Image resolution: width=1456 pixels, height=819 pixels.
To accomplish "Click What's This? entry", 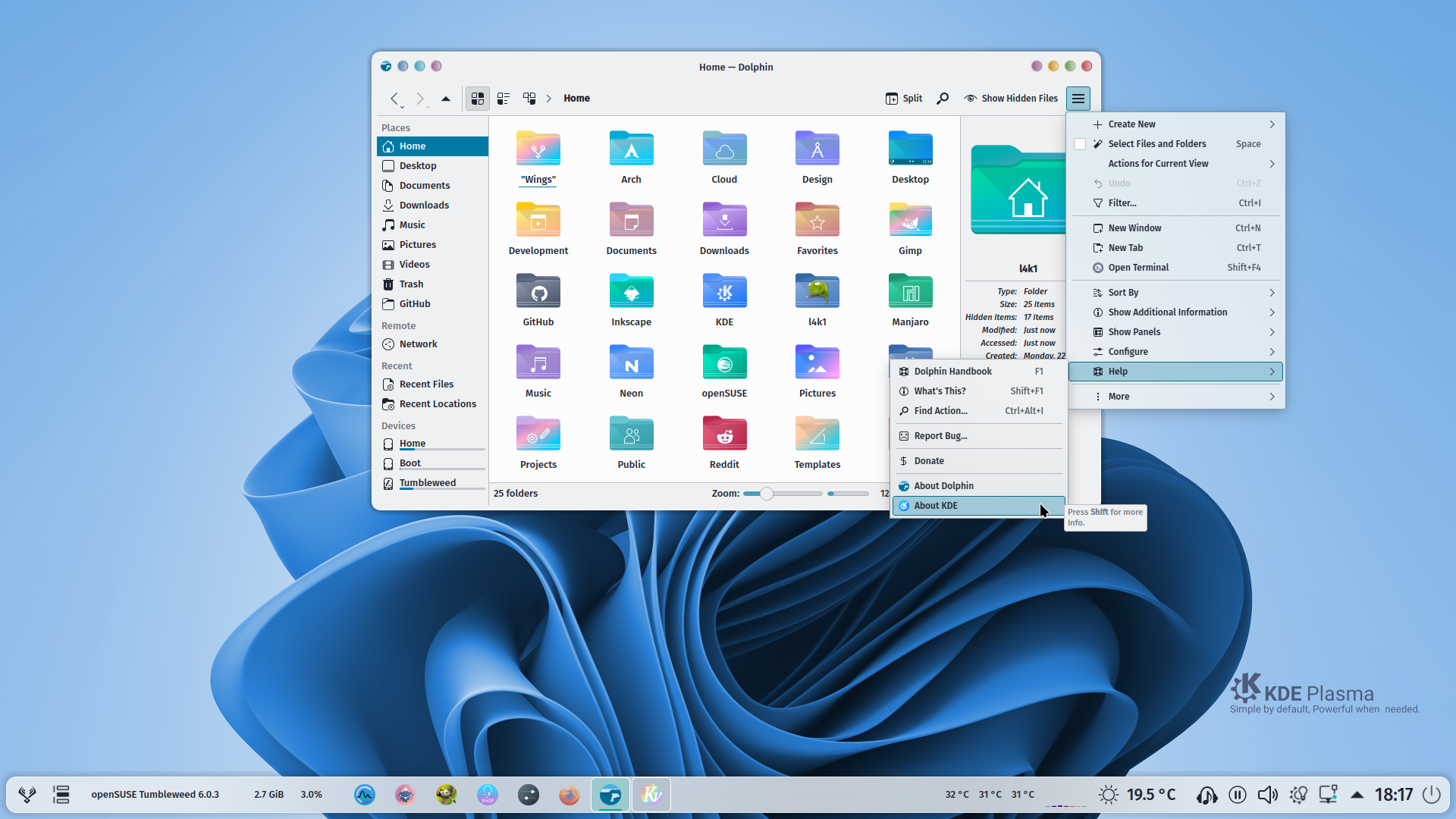I will pyautogui.click(x=979, y=391).
